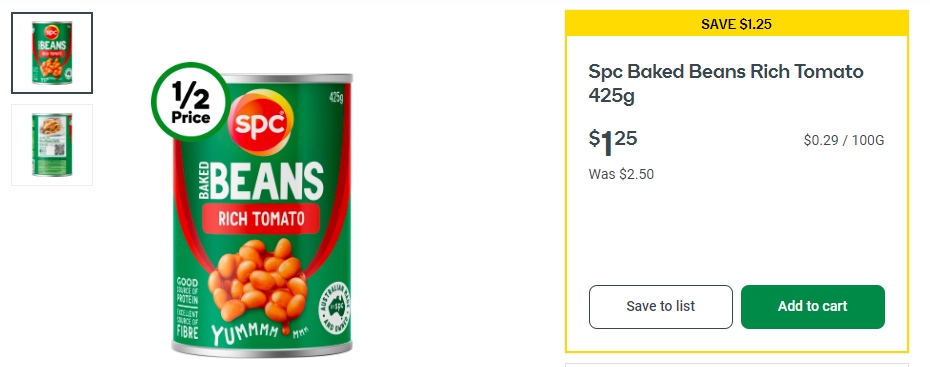Screen dimensions: 930x367
Task: Click the white BEANS lettering on can
Action: tap(267, 180)
